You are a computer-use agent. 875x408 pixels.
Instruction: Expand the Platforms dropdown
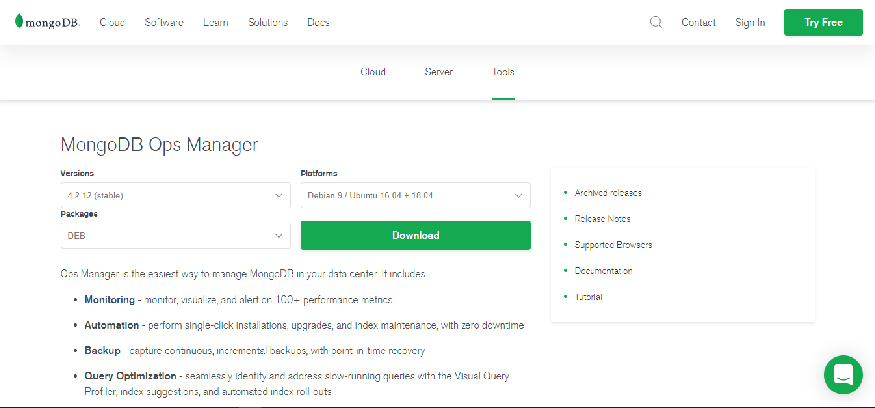tap(416, 195)
